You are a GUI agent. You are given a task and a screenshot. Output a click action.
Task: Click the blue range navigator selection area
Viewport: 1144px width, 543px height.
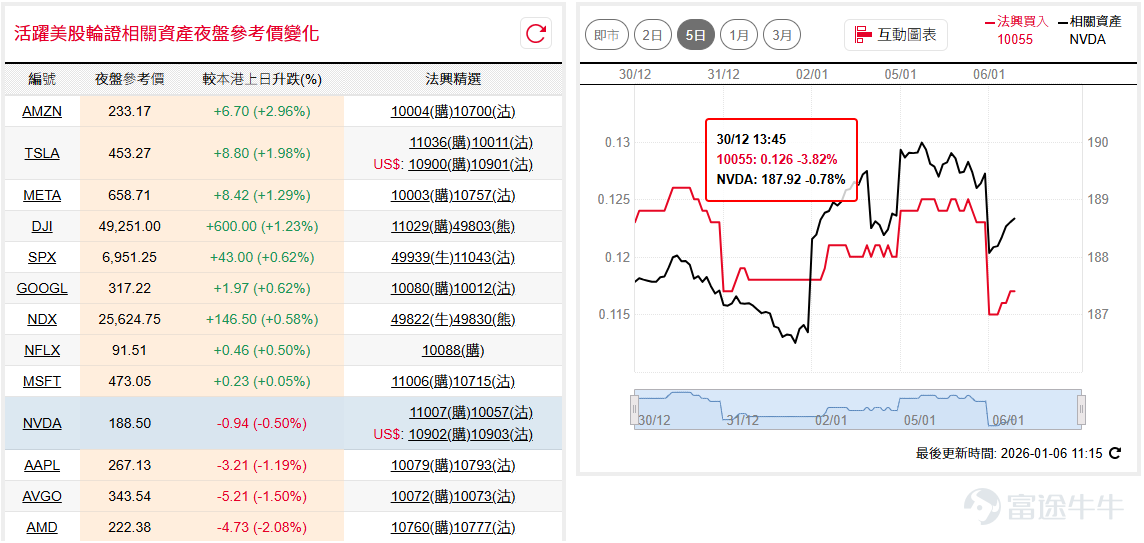(858, 408)
